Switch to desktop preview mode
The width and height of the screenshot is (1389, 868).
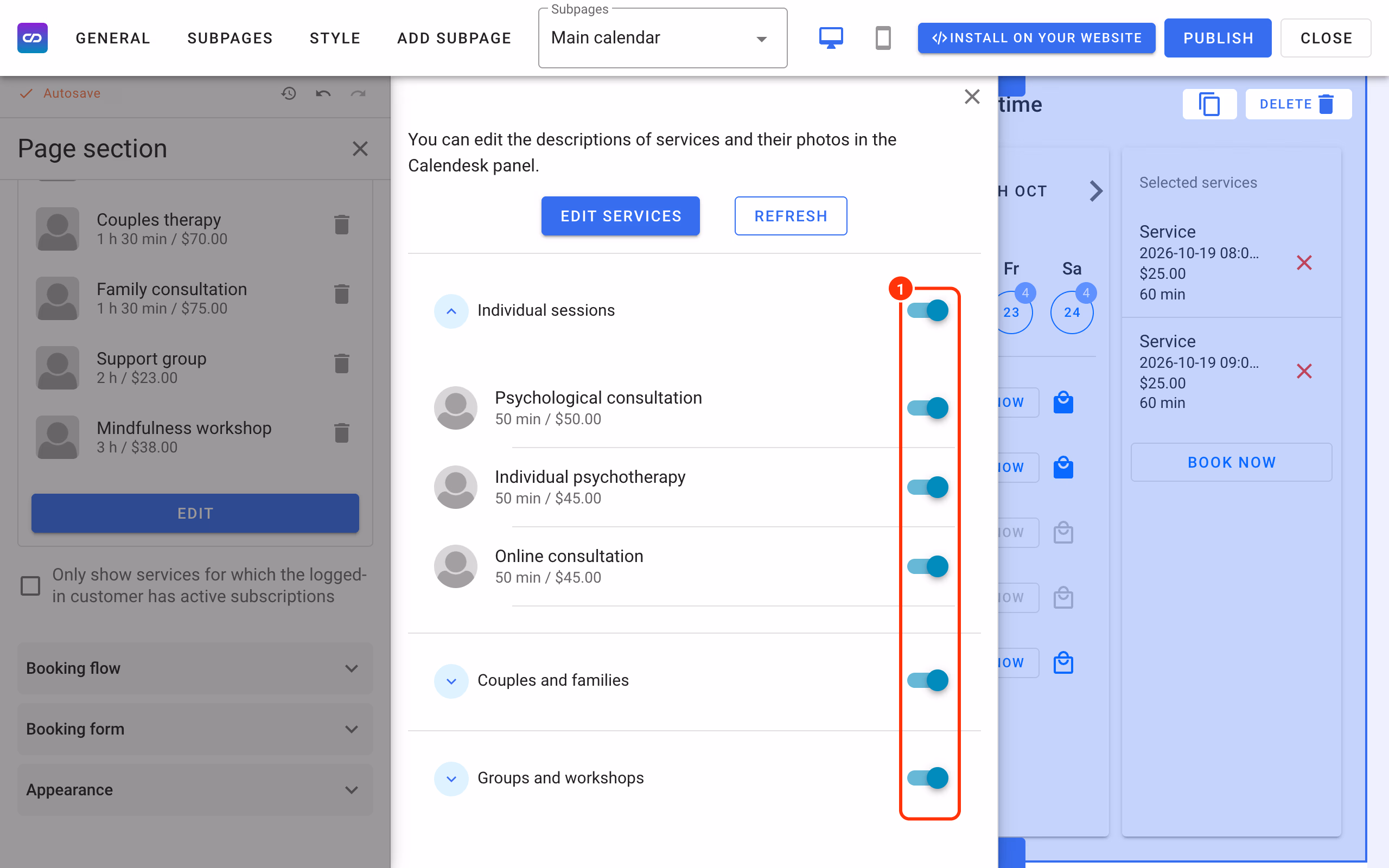pyautogui.click(x=831, y=38)
